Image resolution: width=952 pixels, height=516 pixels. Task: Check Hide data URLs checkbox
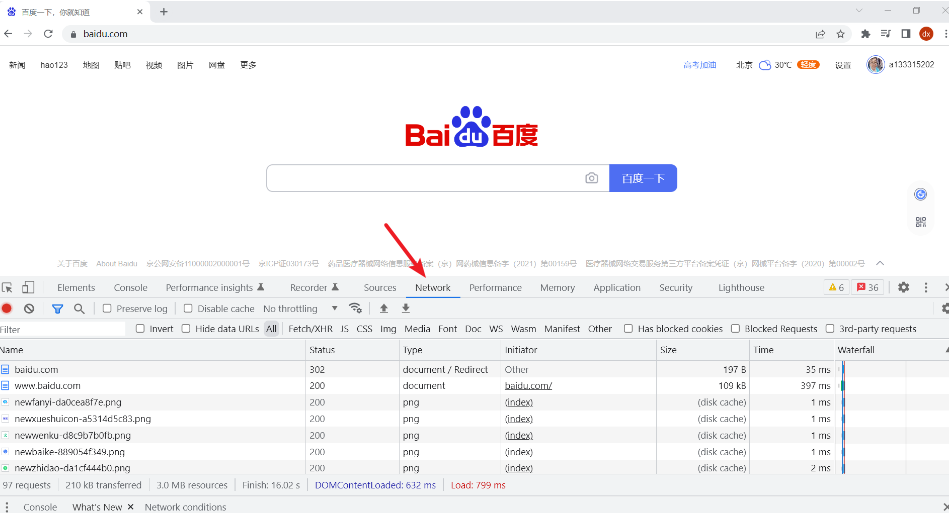pyautogui.click(x=186, y=328)
